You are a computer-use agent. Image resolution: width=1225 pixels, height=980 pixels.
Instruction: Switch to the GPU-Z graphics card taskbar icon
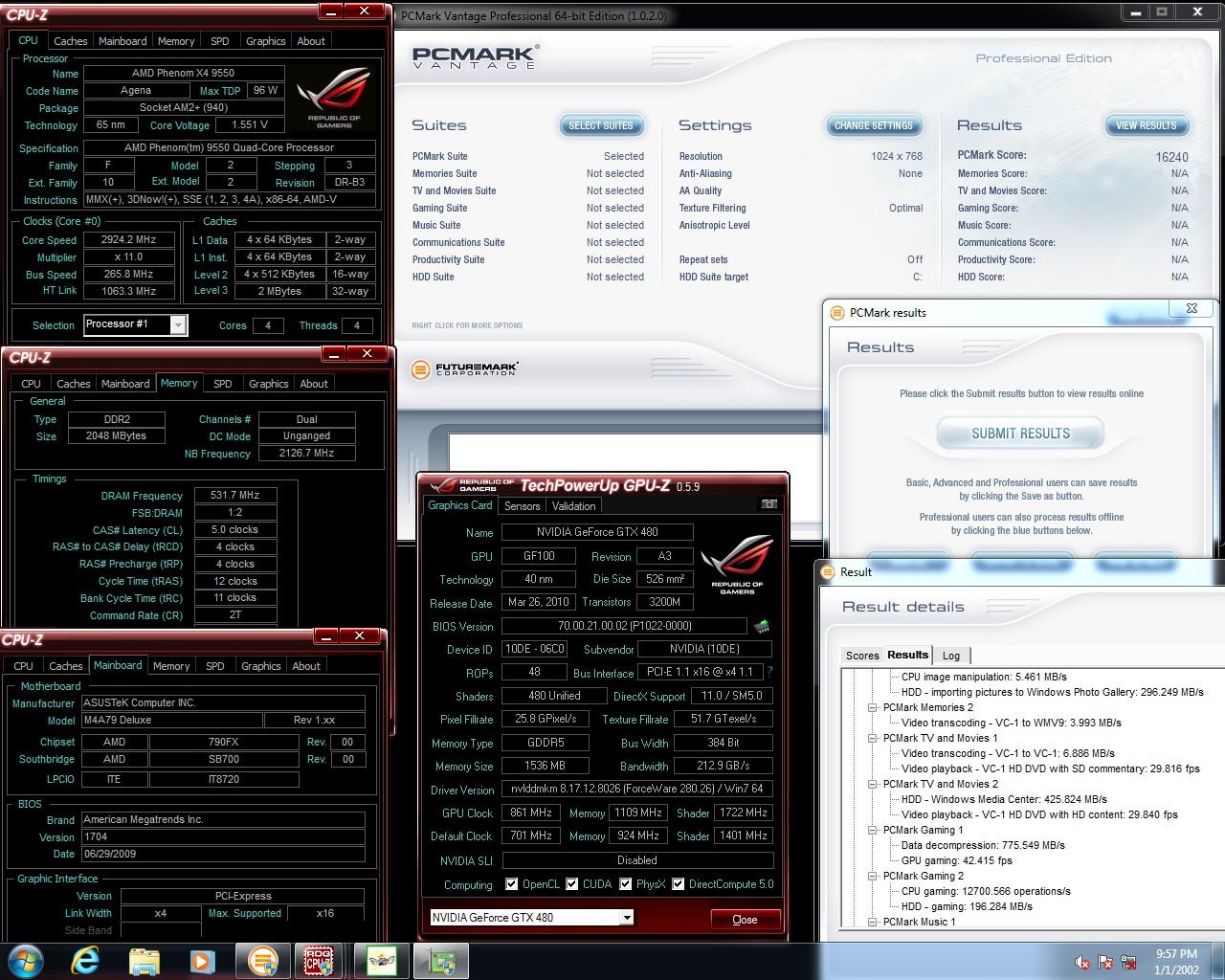(441, 960)
